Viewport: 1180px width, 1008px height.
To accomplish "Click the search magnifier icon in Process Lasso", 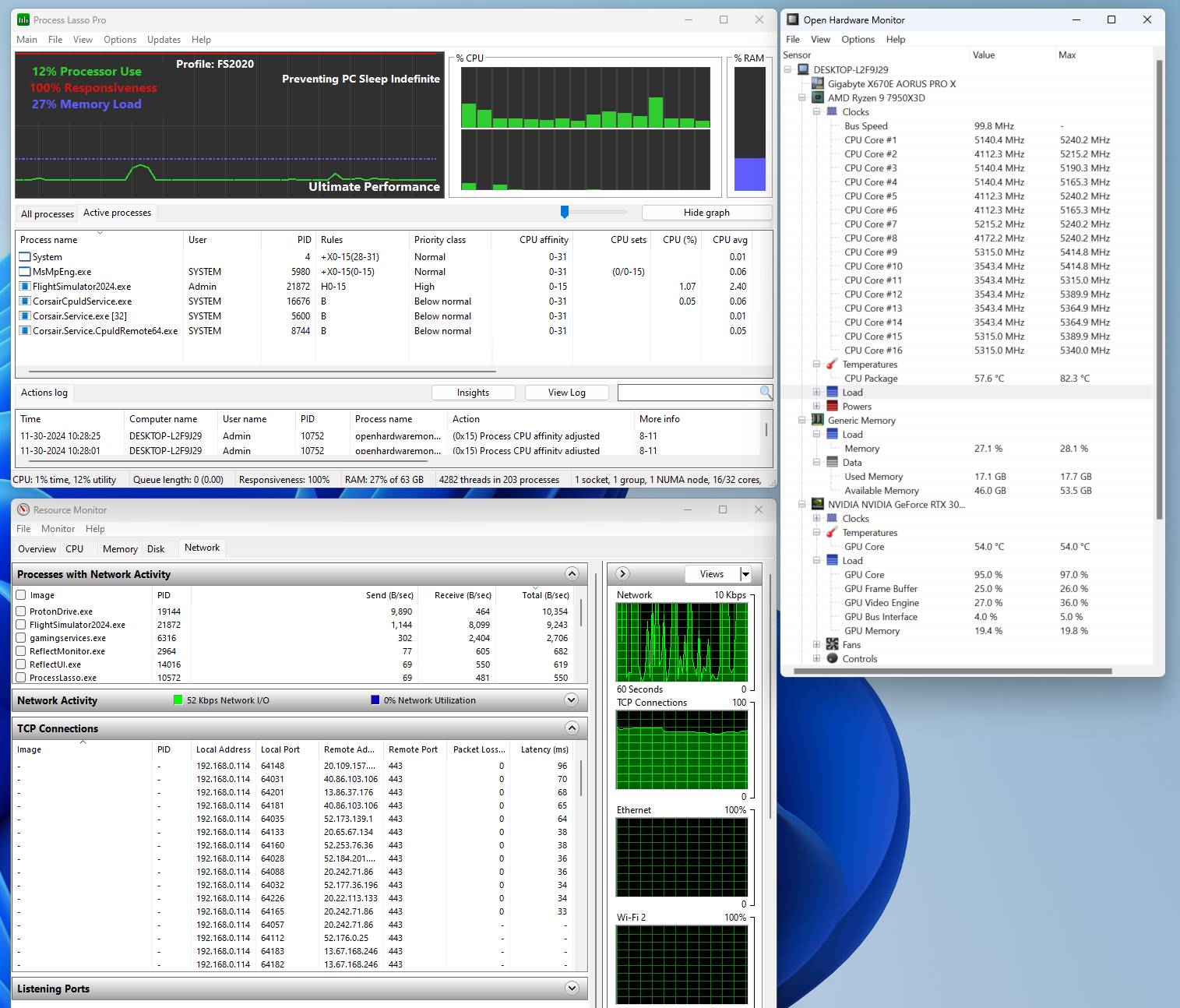I will (763, 392).
